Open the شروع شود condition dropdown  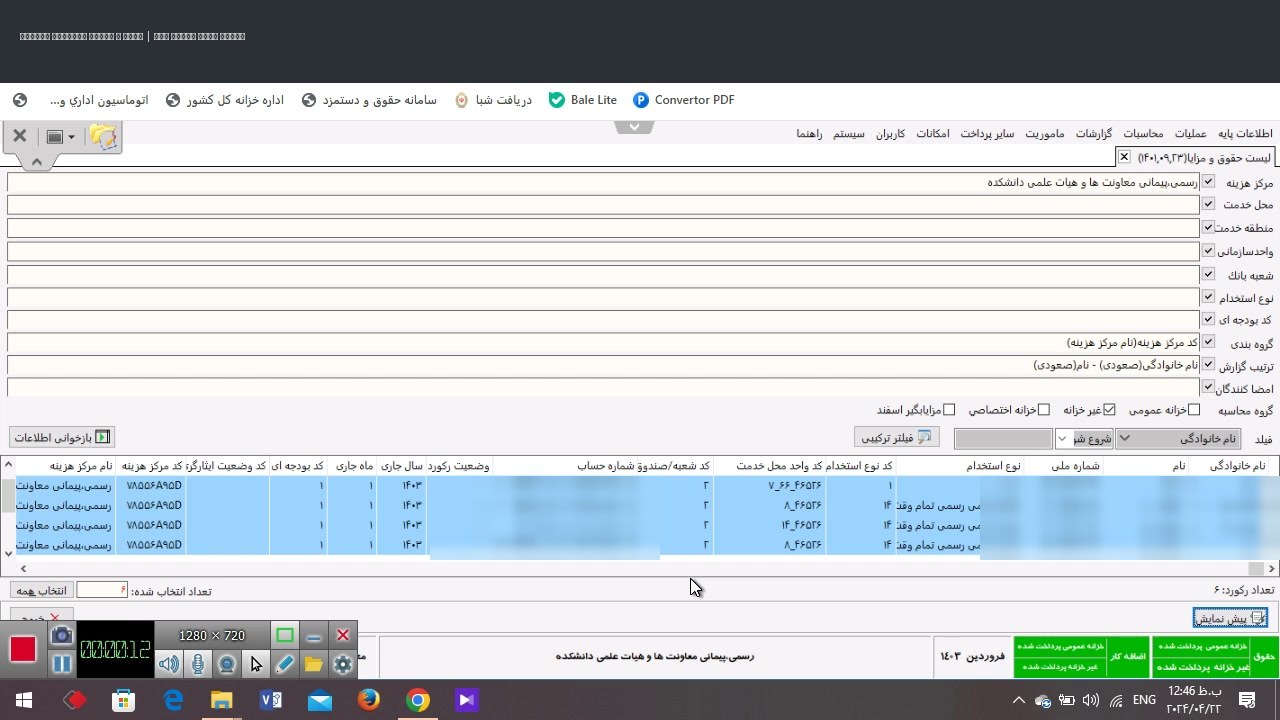(1084, 439)
